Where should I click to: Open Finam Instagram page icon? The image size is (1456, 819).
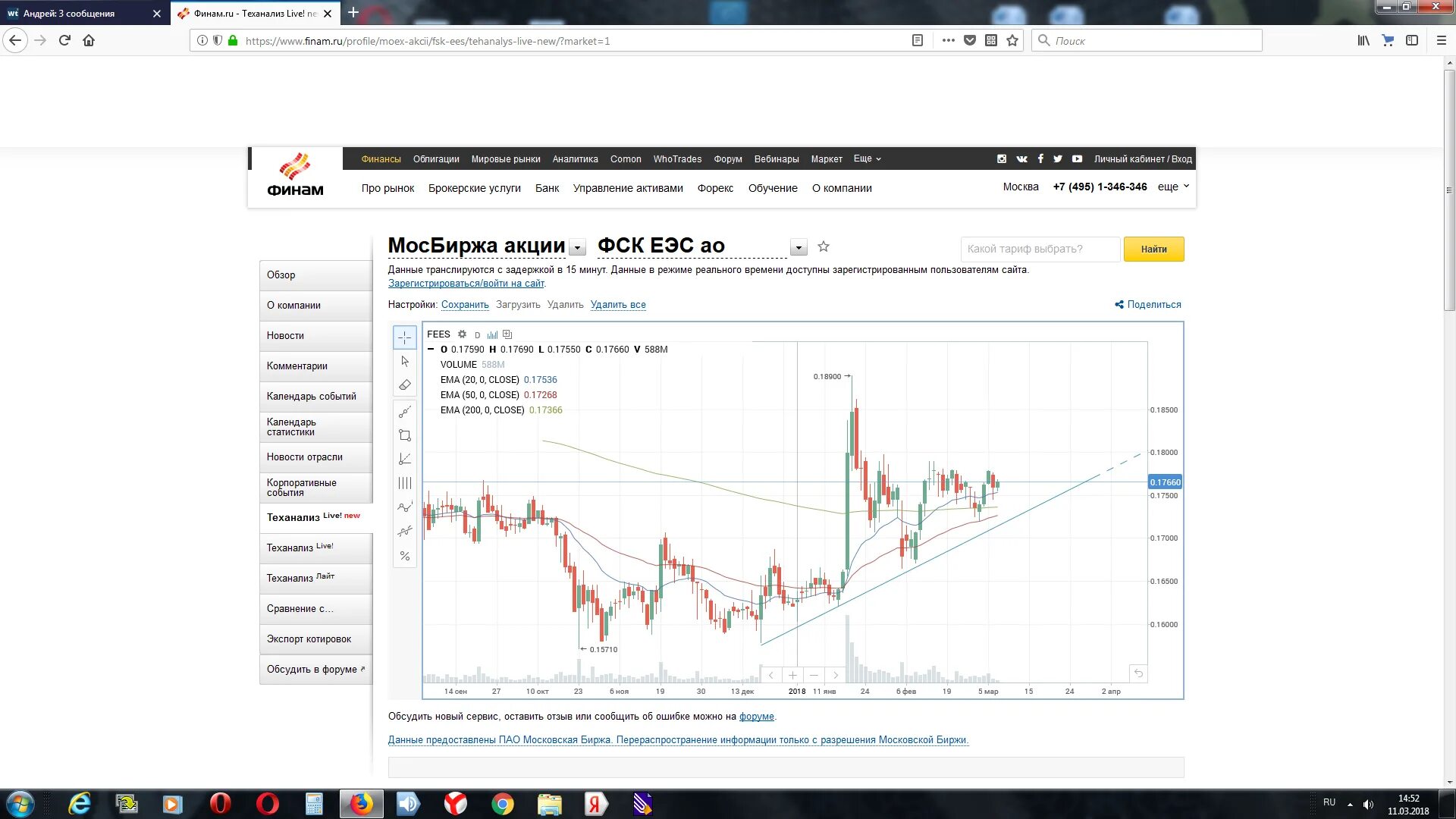1002,159
